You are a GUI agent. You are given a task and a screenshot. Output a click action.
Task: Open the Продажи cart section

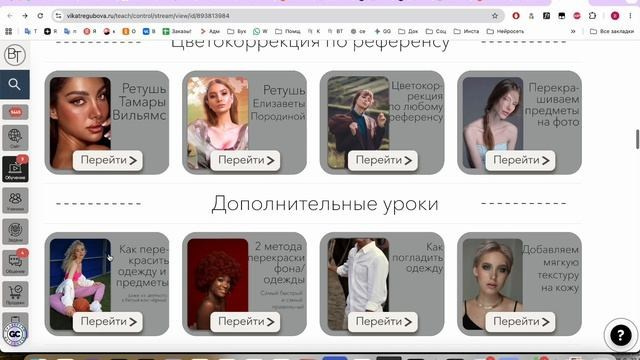[x=15, y=294]
